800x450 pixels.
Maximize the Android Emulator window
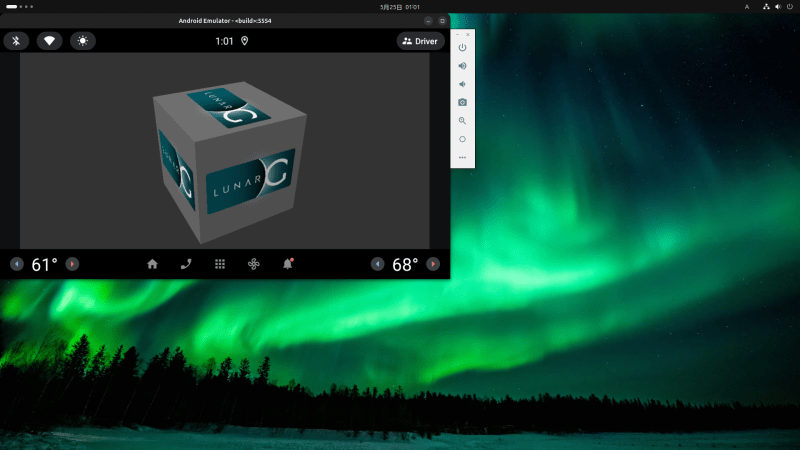pos(442,21)
